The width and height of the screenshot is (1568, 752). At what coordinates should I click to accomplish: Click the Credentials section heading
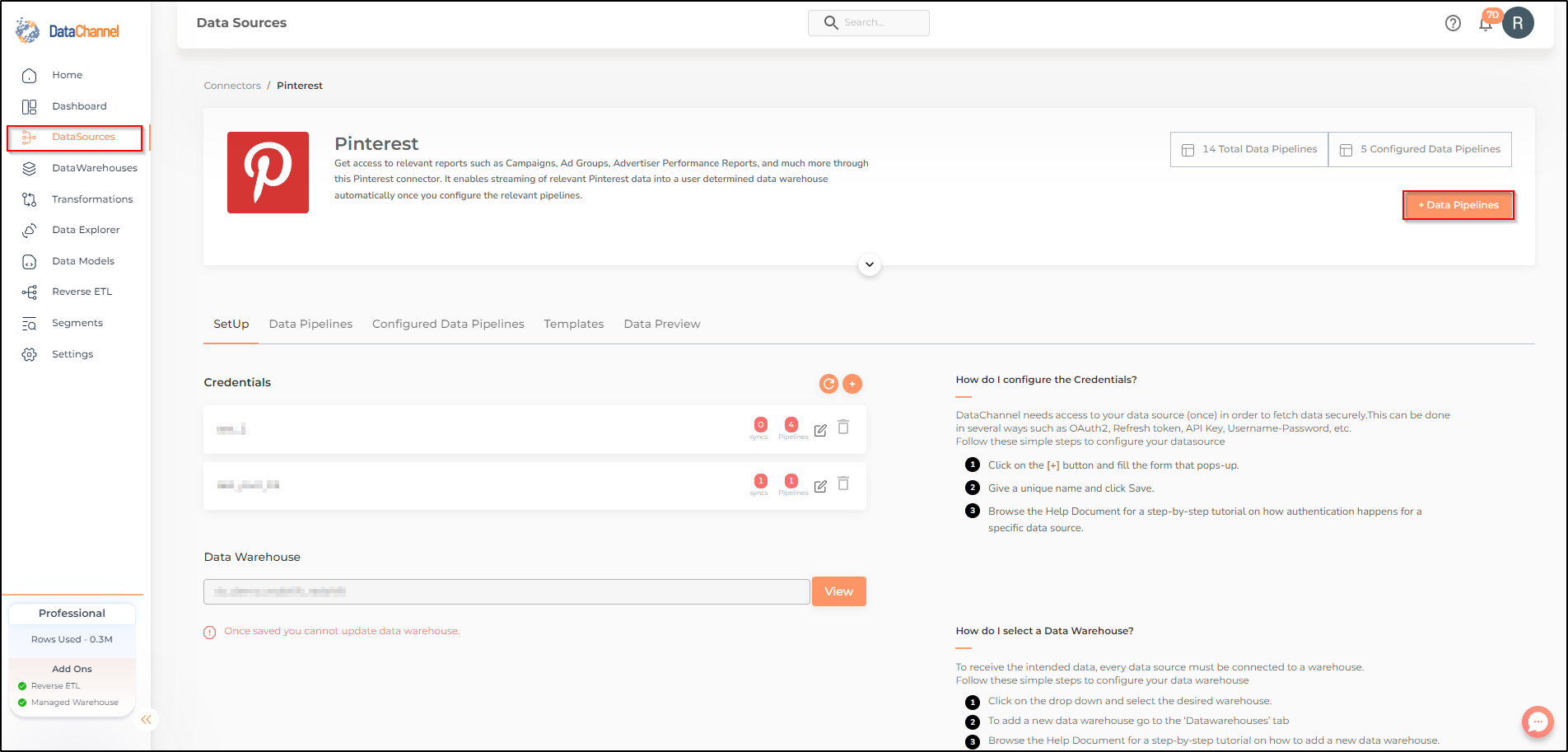237,382
